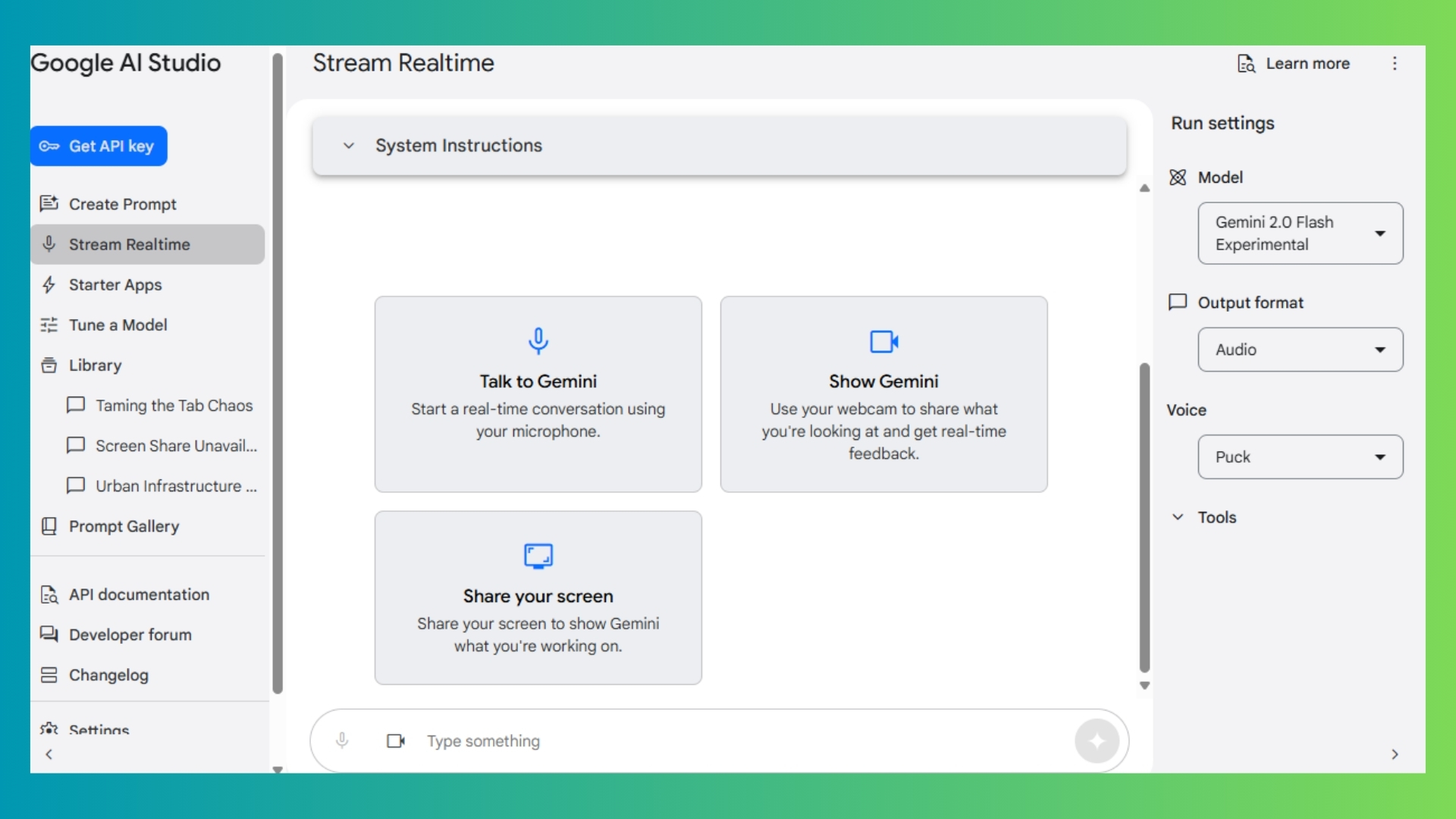Open the Output format Audio dropdown

point(1300,350)
